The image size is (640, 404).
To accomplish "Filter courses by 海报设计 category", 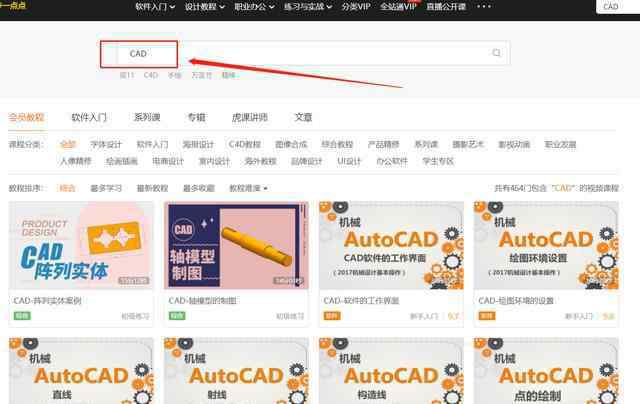I will pos(198,144).
